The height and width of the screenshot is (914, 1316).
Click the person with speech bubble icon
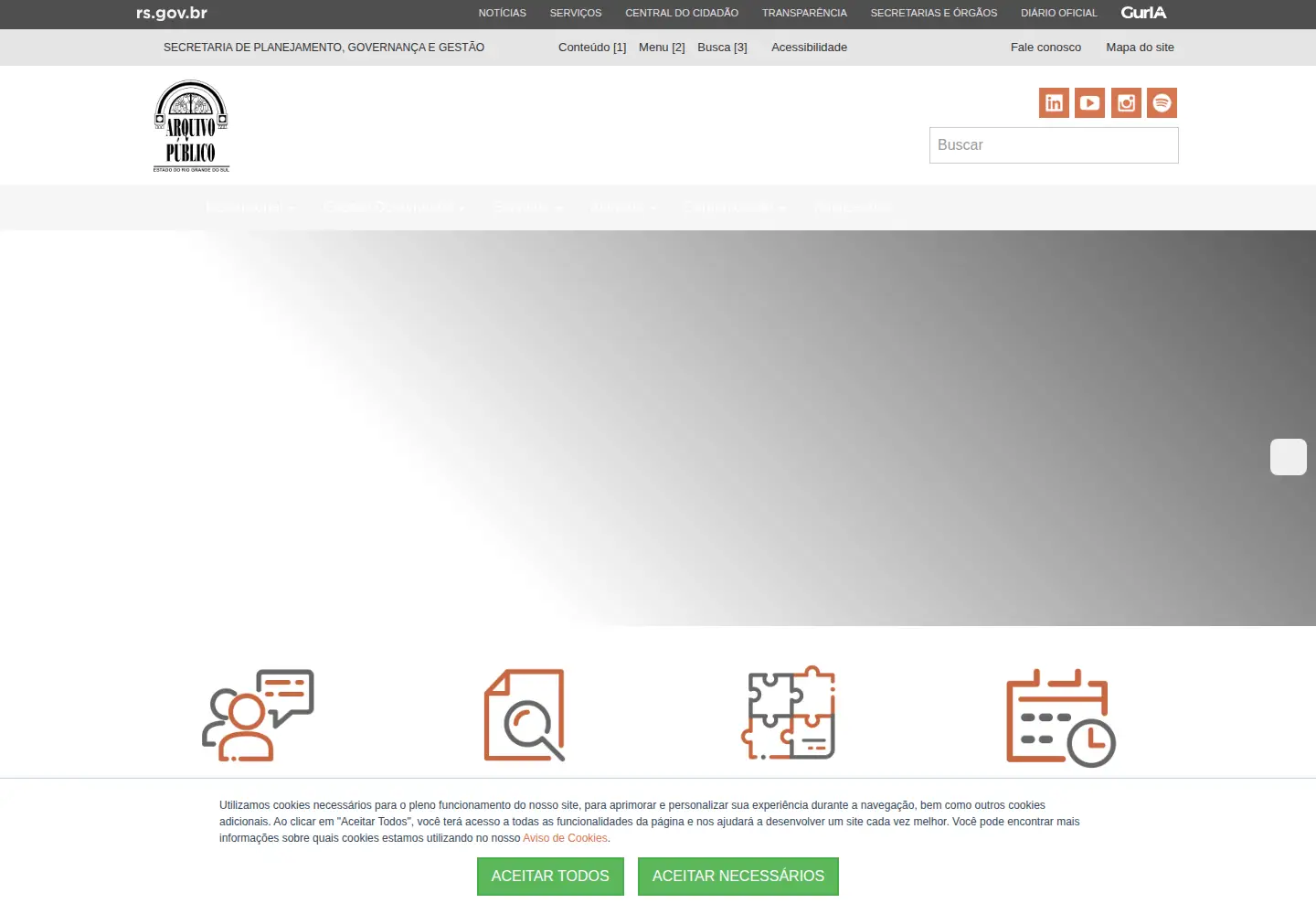(258, 715)
